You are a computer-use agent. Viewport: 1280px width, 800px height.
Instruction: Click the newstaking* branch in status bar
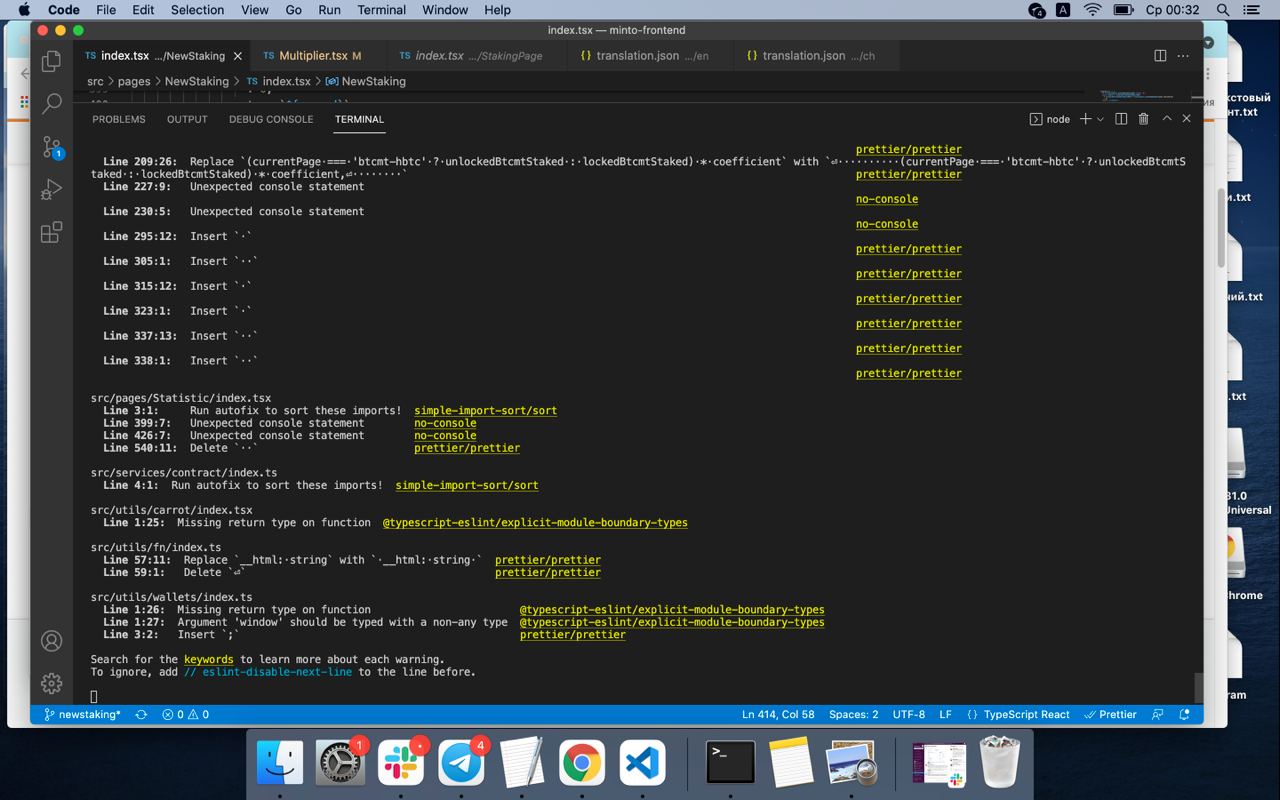tap(83, 714)
